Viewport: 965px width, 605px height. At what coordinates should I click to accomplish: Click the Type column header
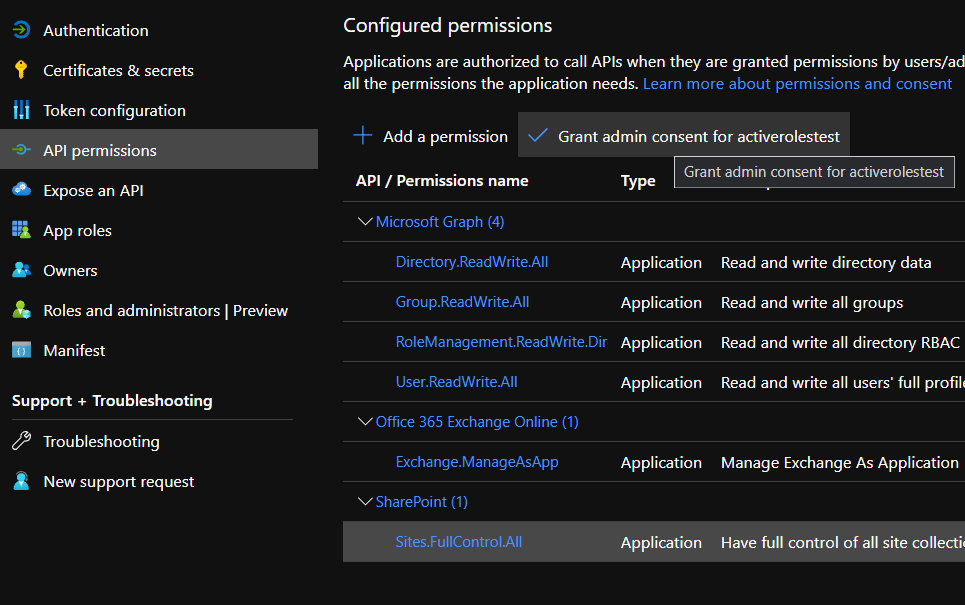(638, 181)
